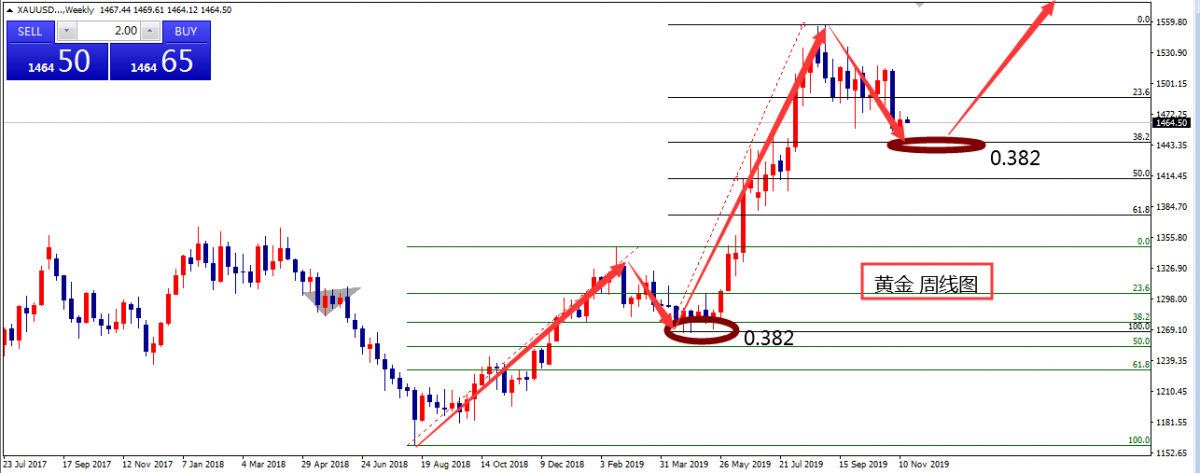Increase trade volume with the up arrow
Screen dimensions: 1200x473
point(150,31)
